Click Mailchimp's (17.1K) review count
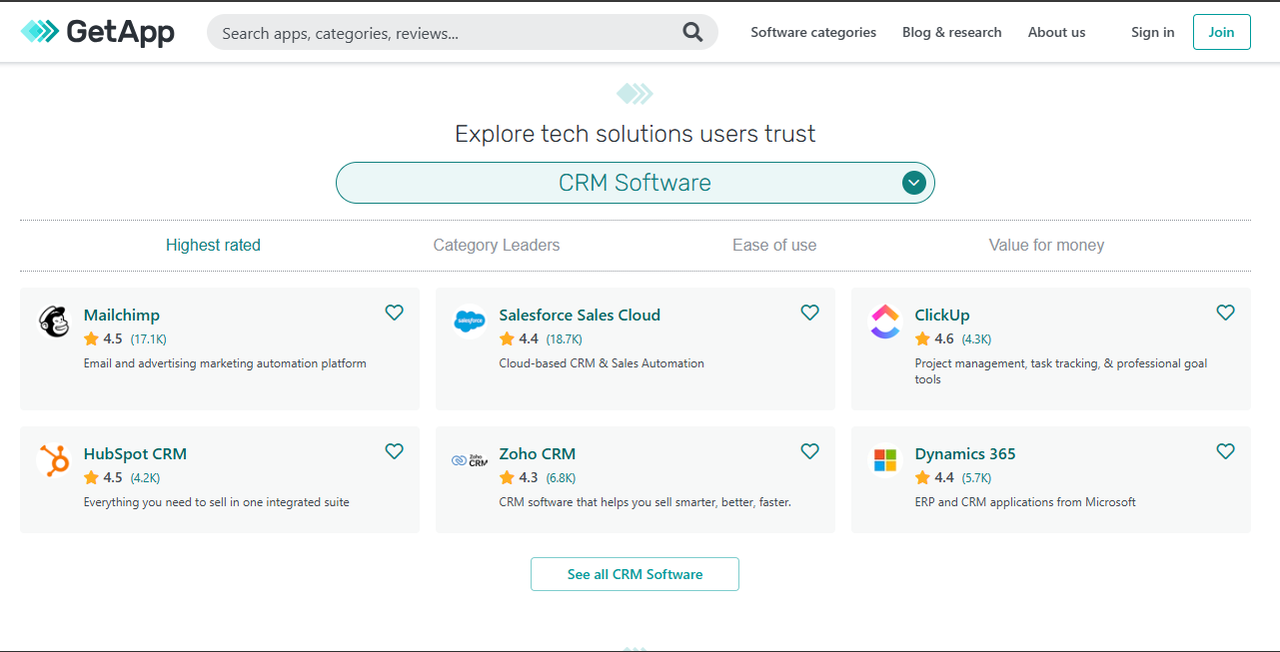The image size is (1280, 652). tap(148, 339)
